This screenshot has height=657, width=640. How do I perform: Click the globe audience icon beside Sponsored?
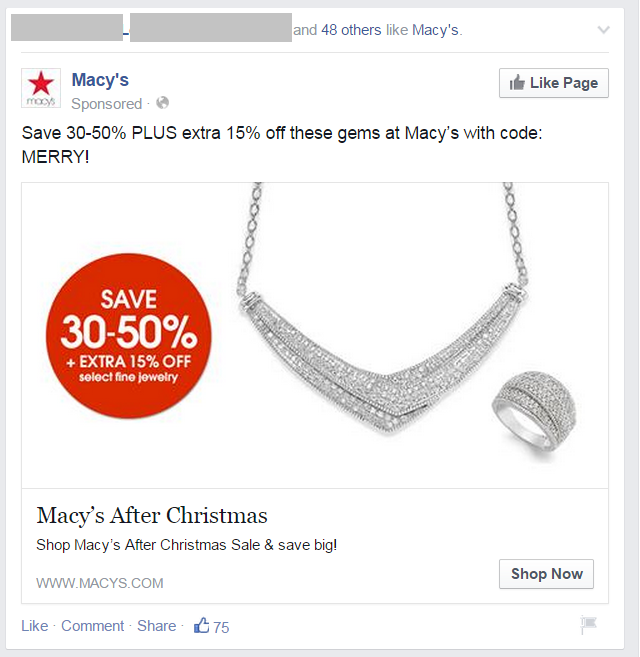pyautogui.click(x=163, y=103)
